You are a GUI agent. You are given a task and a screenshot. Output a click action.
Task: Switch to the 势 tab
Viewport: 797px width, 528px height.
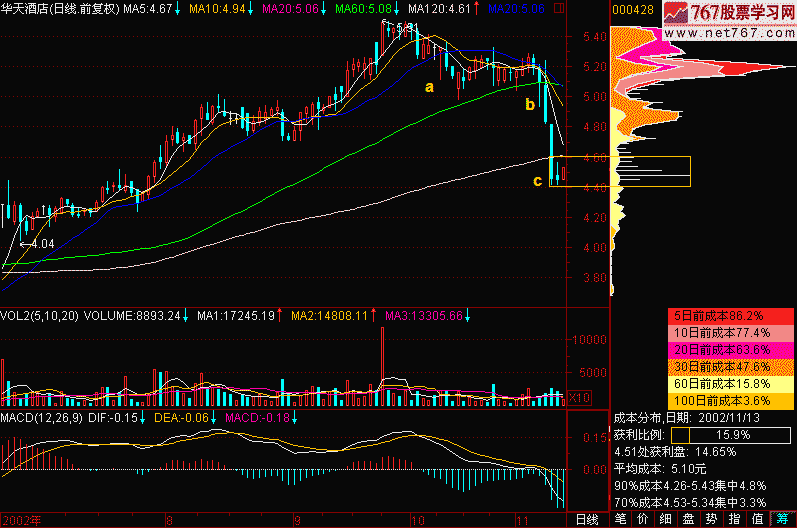coord(712,519)
